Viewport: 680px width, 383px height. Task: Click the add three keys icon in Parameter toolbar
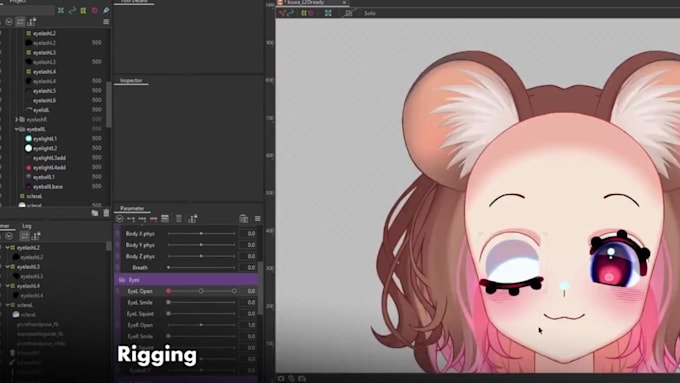pos(142,219)
